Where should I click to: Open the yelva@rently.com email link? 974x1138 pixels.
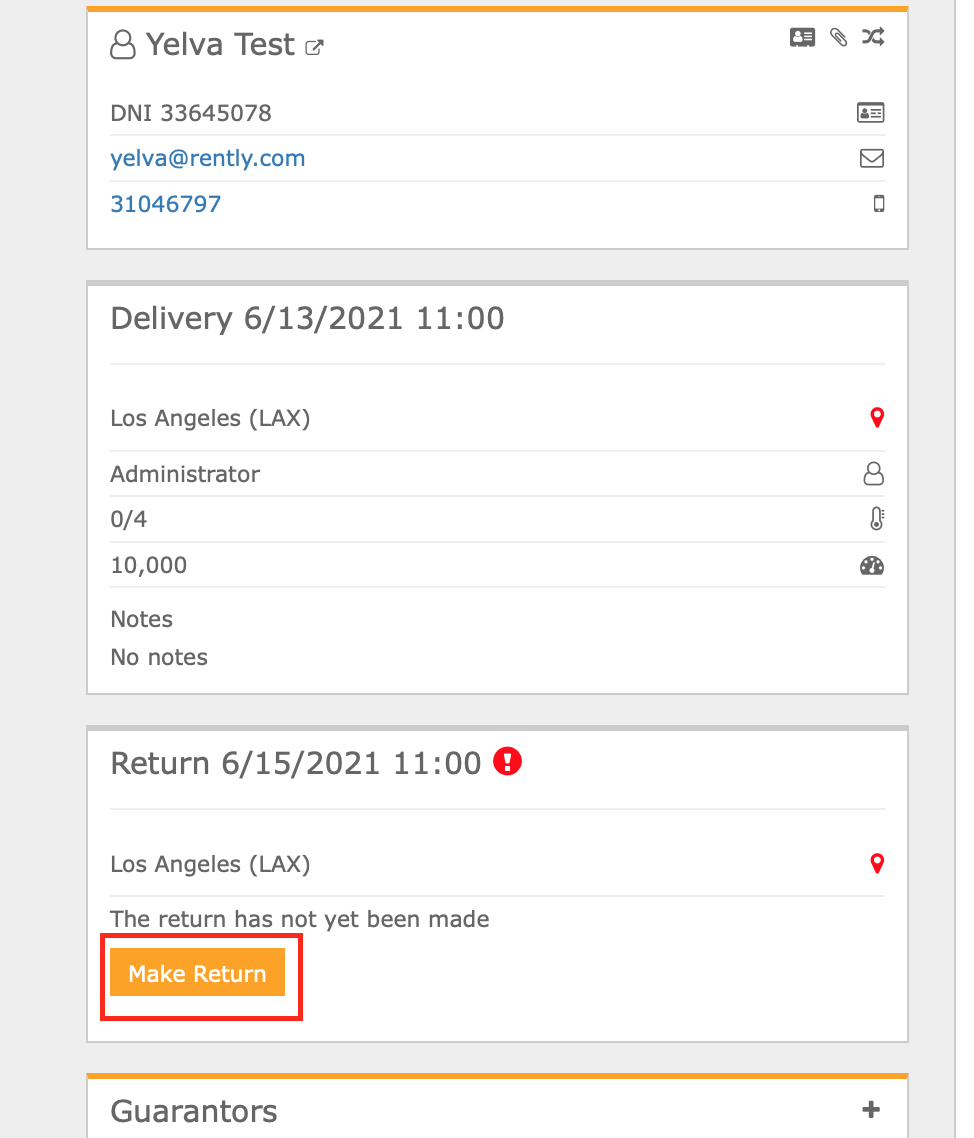point(208,158)
